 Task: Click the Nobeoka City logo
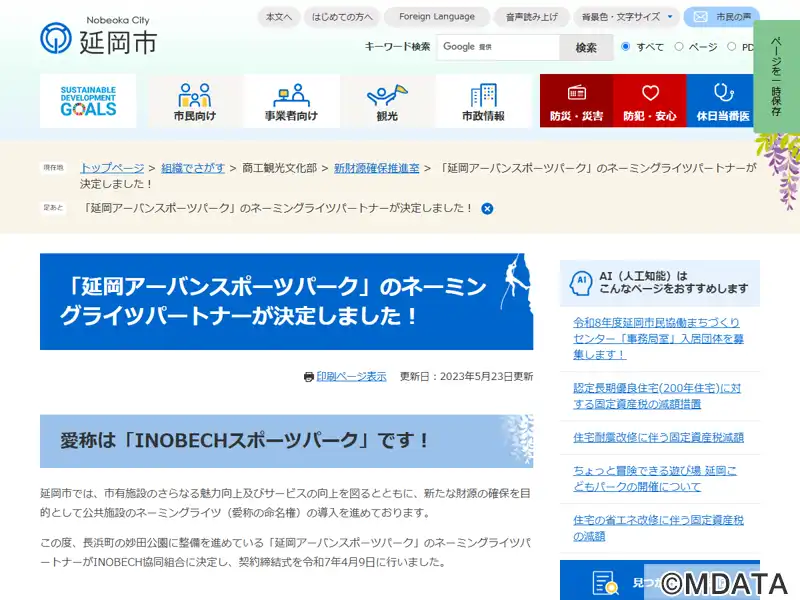tap(98, 35)
